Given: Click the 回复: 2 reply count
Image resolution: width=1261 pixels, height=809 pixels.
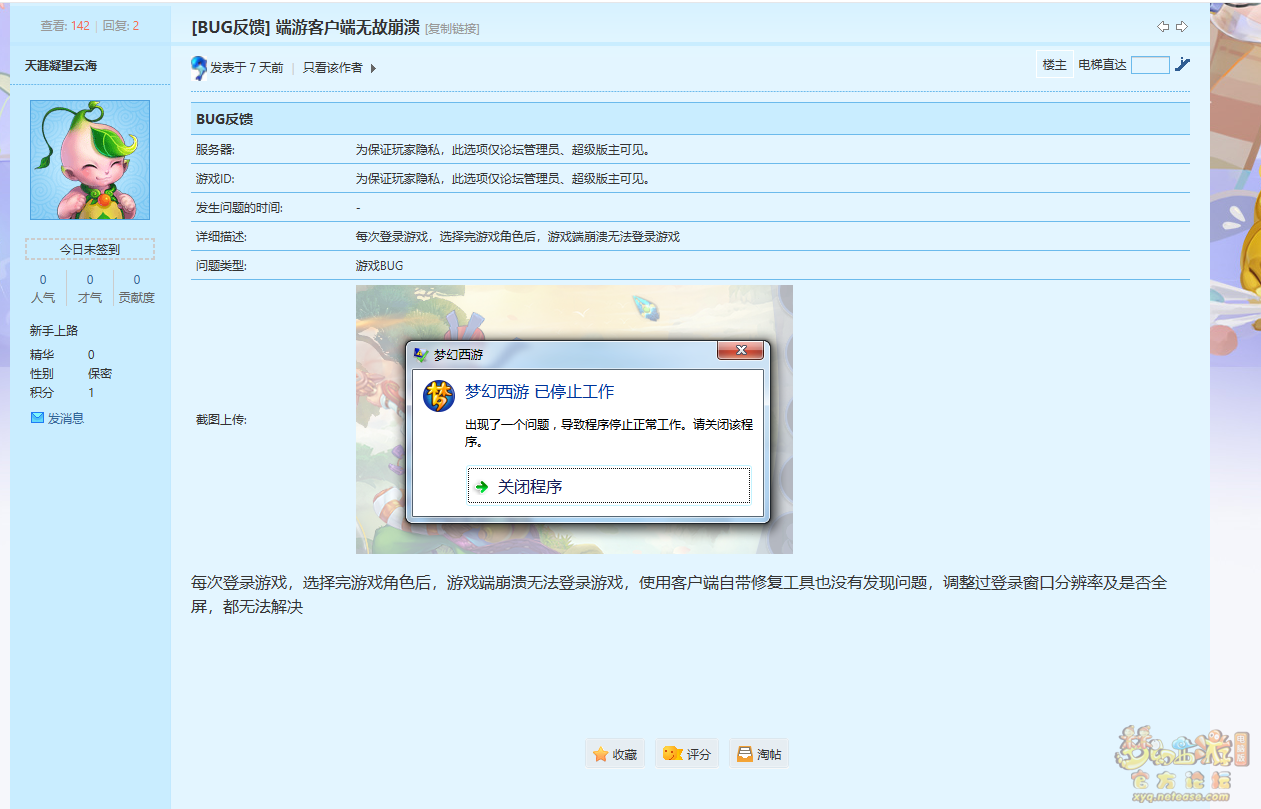Looking at the screenshot, I should (121, 26).
